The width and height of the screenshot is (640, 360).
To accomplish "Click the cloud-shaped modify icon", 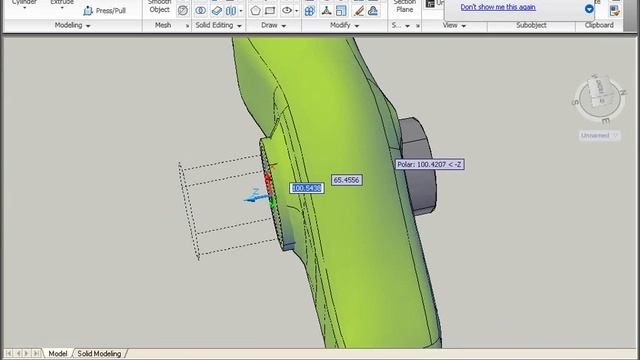I will [373, 11].
